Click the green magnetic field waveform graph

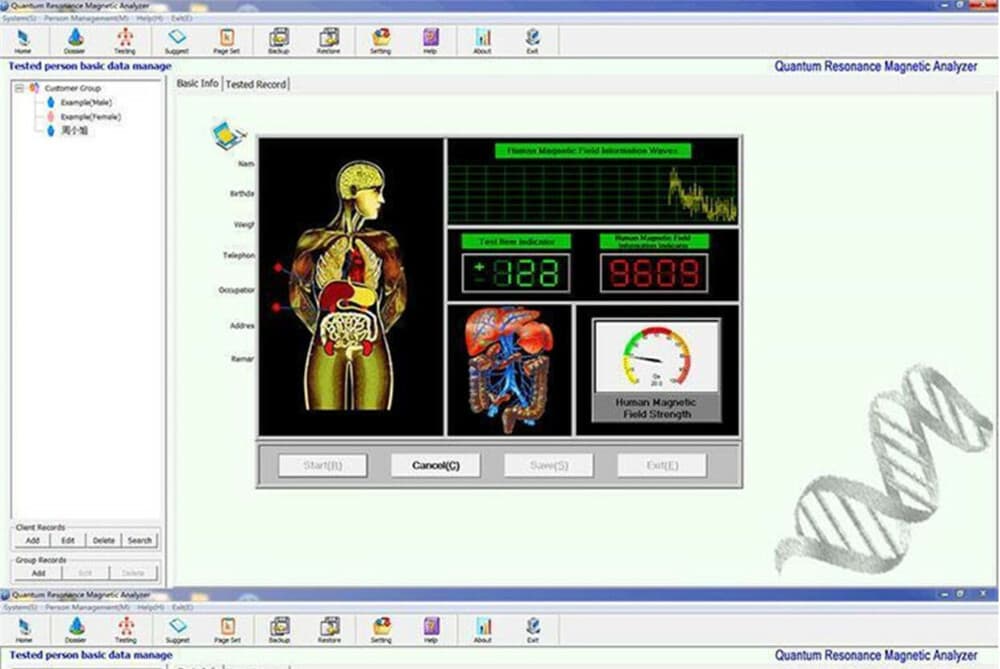coord(592,194)
